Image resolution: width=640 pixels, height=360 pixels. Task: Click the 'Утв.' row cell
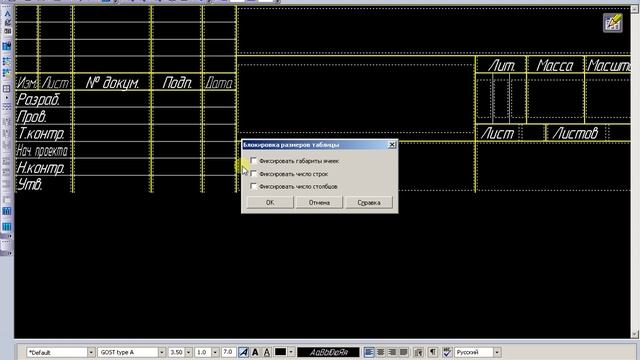point(44,184)
